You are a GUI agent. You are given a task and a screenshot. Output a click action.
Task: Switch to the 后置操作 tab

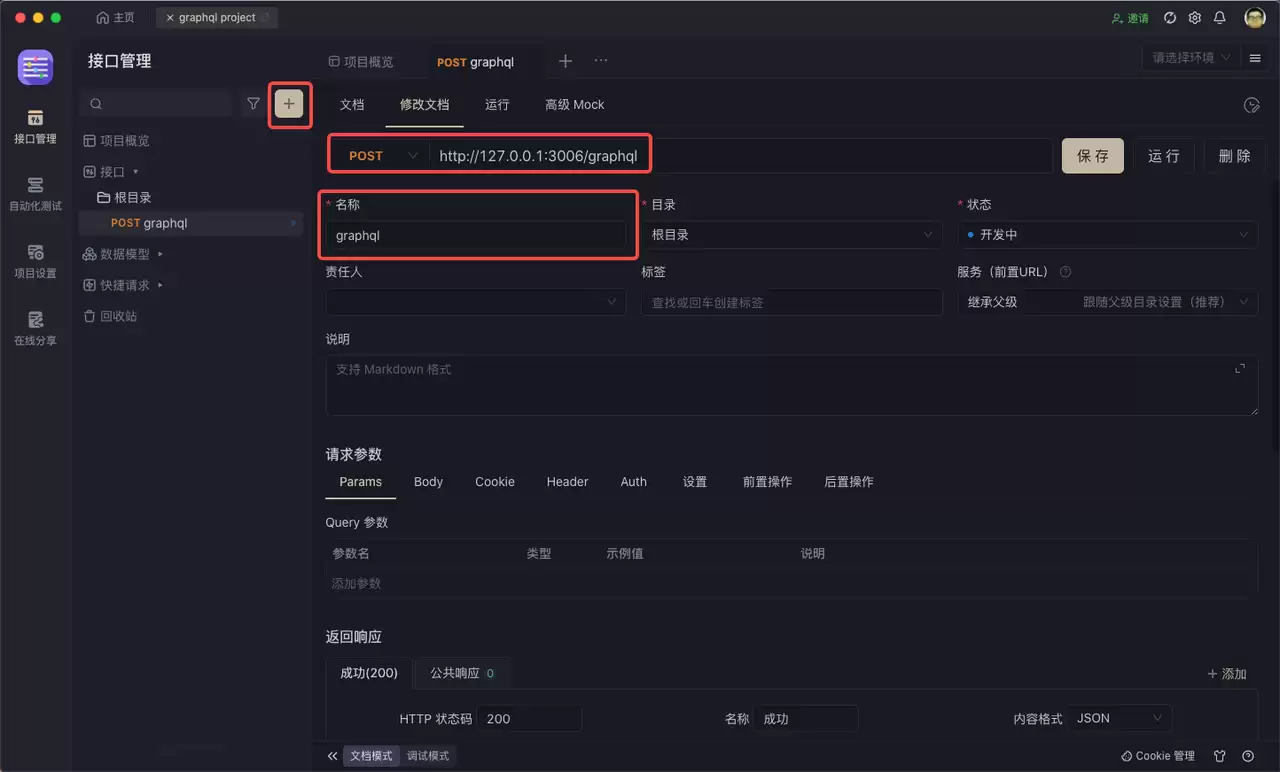[849, 482]
